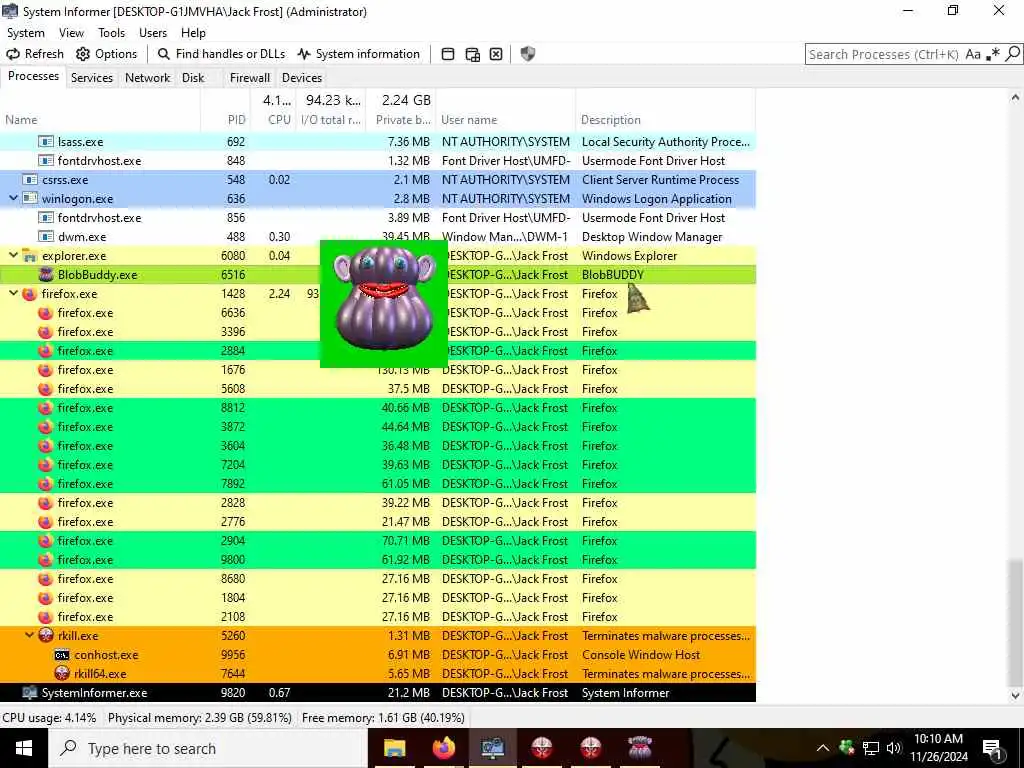Viewport: 1024px width, 768px height.
Task: Toggle case sensitive search (Aa)
Action: pyautogui.click(x=973, y=54)
